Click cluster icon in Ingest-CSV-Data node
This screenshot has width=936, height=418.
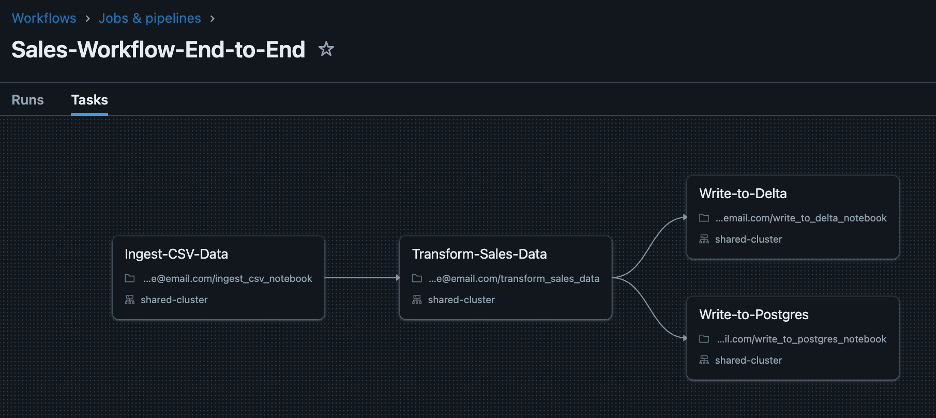coord(130,300)
